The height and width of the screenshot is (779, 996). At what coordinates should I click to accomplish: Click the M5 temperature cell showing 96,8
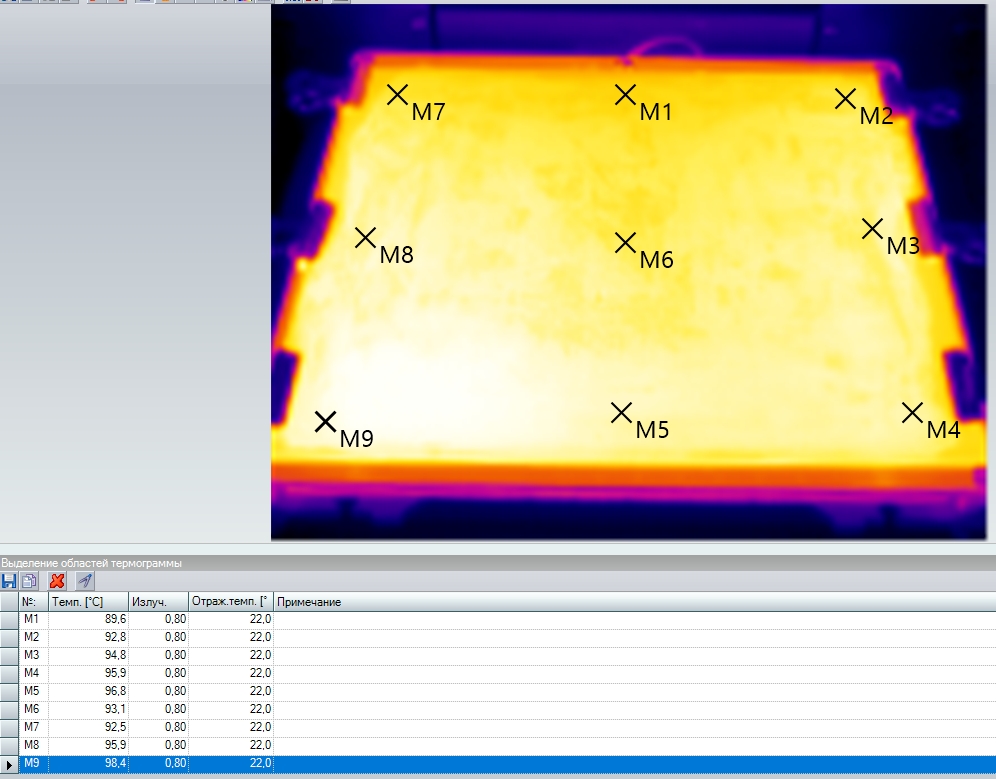[x=88, y=691]
